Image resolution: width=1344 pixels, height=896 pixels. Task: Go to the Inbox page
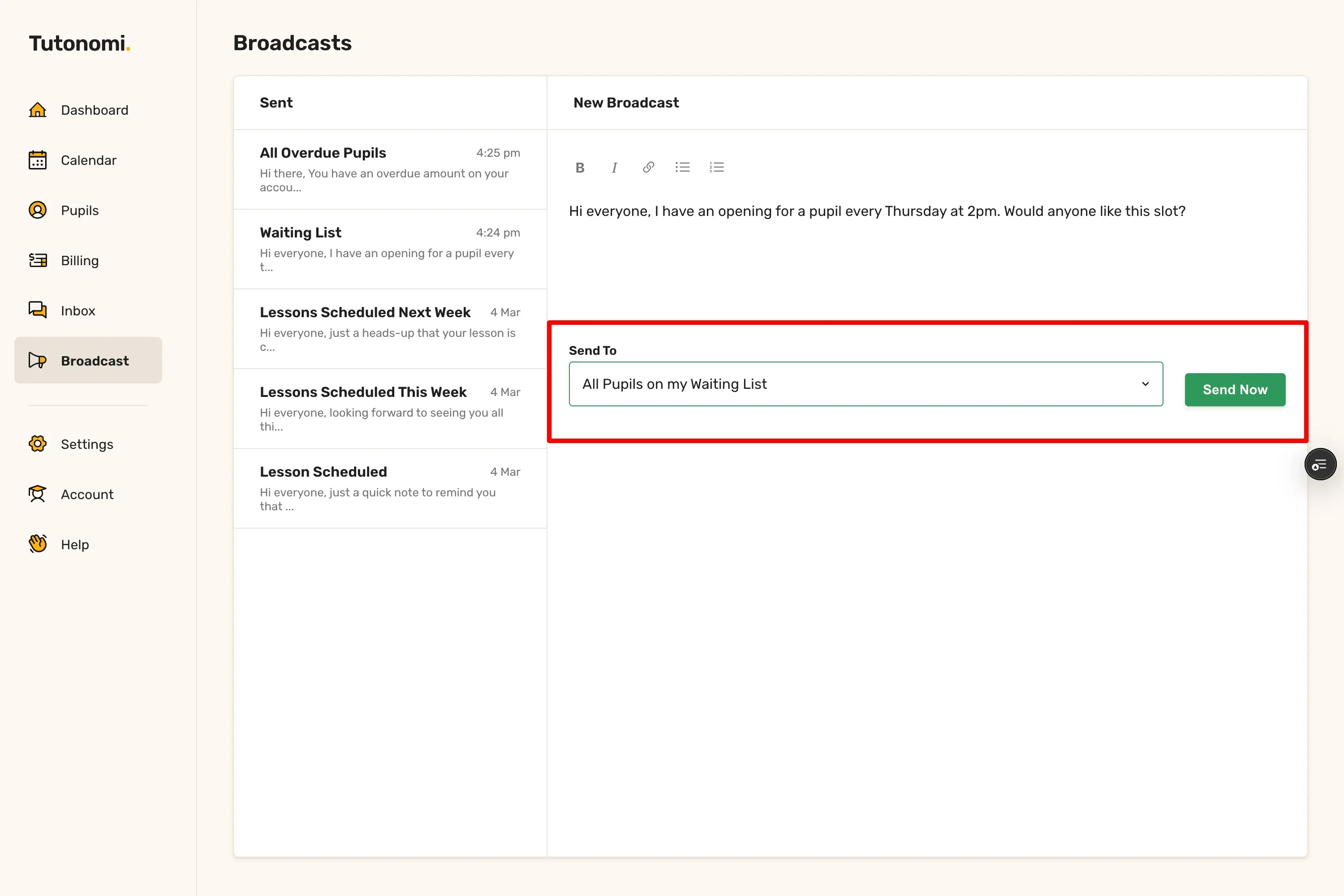pos(78,311)
